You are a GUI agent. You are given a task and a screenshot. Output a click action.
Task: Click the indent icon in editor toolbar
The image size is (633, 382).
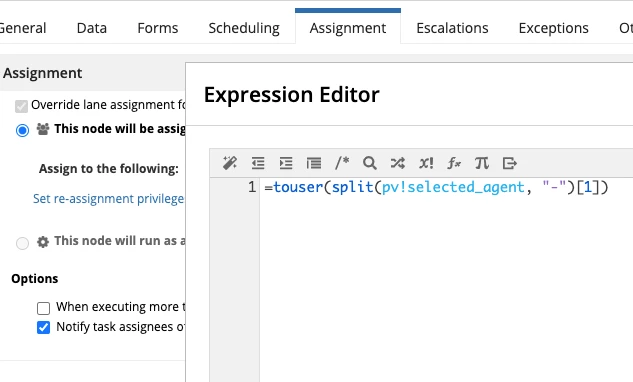(286, 163)
